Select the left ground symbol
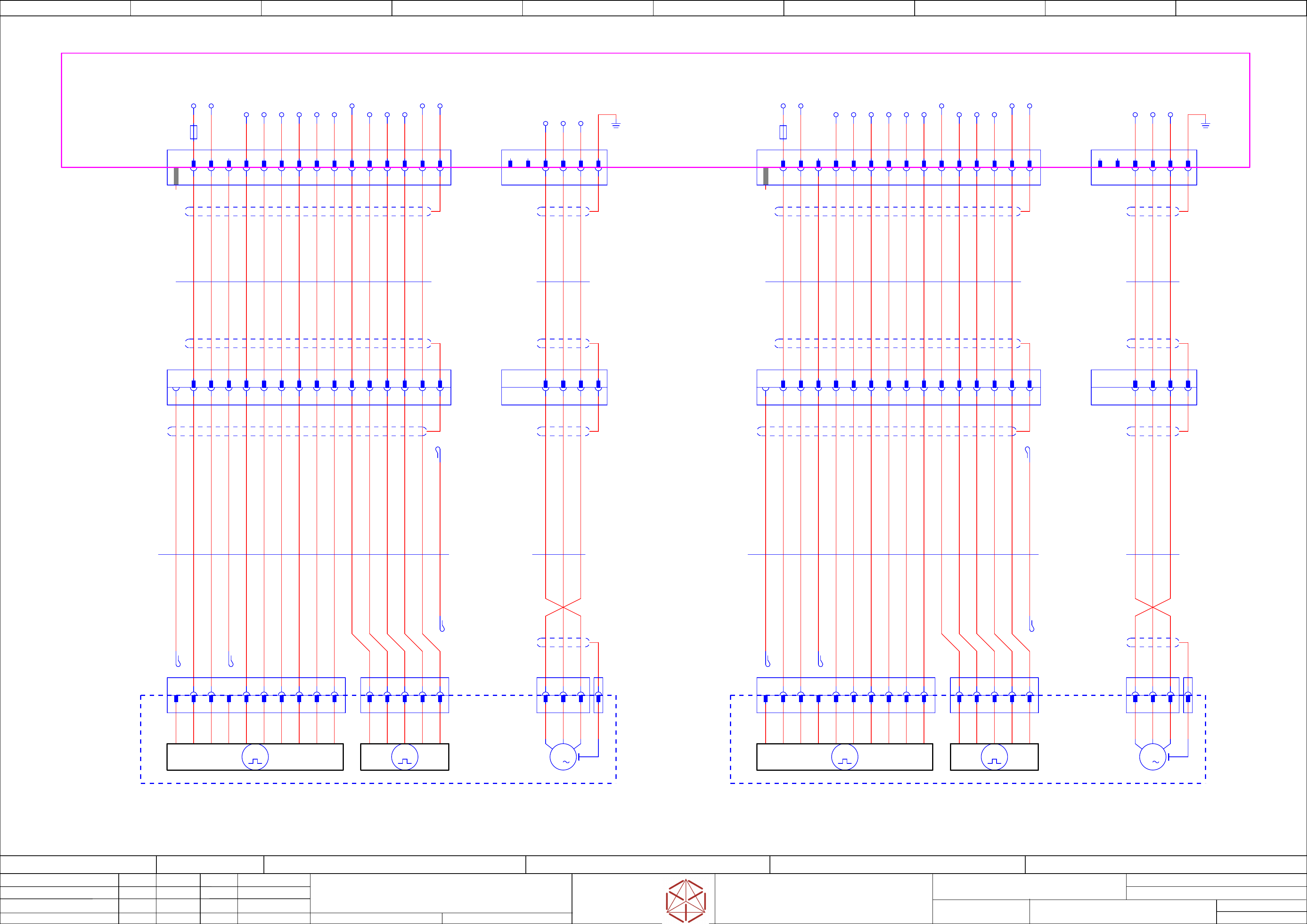Viewport: 1307px width, 924px height. click(x=616, y=125)
